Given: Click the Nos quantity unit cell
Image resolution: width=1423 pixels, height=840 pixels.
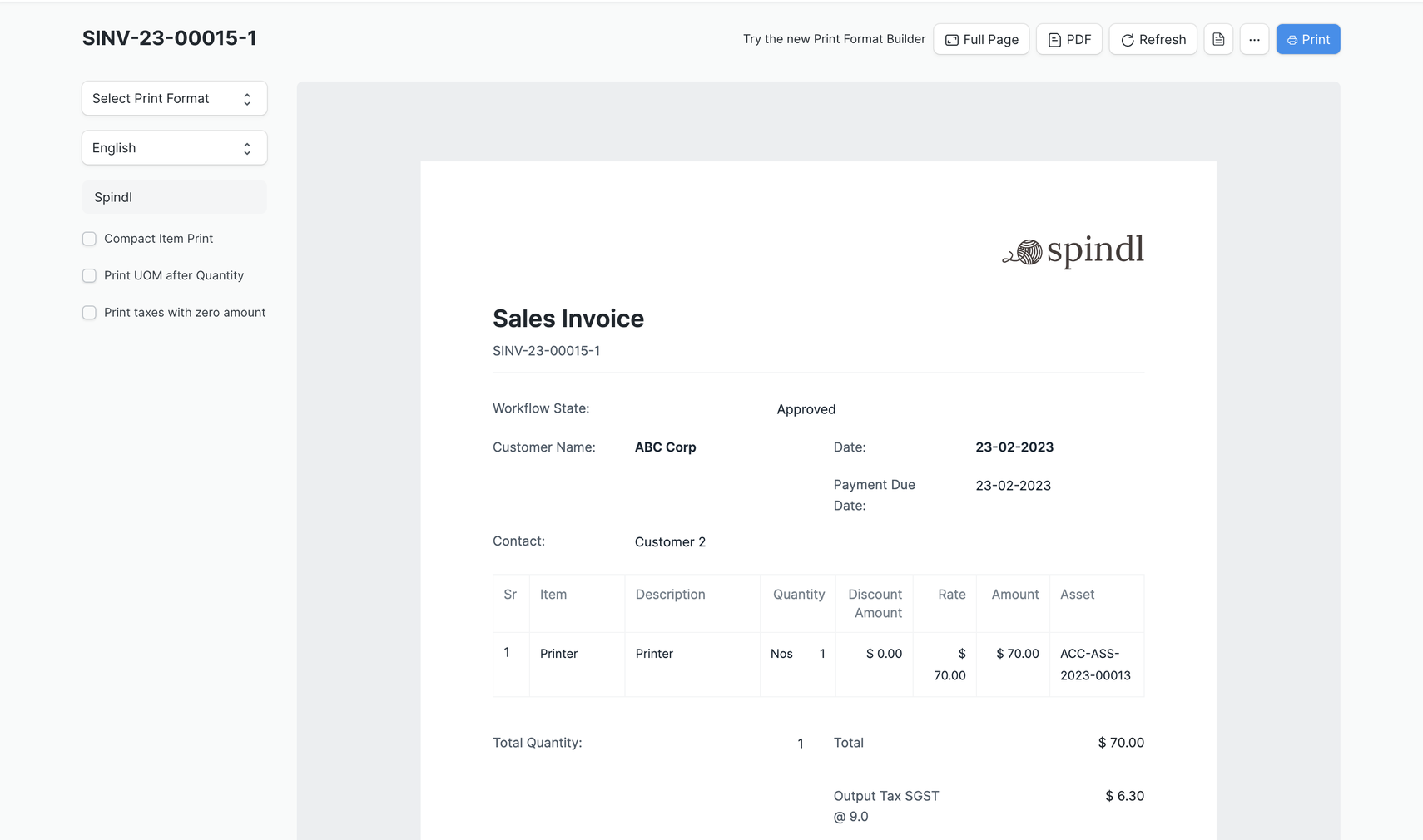Looking at the screenshot, I should pyautogui.click(x=781, y=654).
